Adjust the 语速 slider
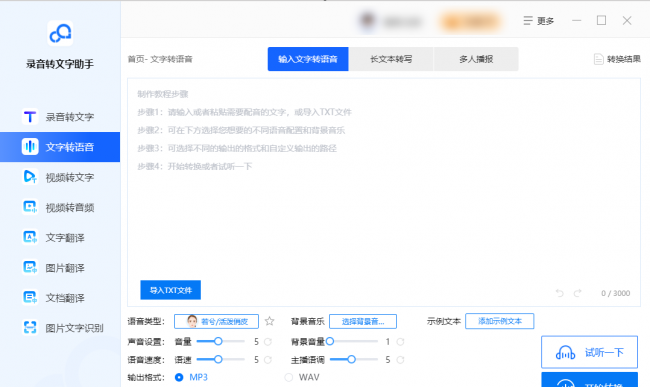The height and width of the screenshot is (387, 650). tap(221, 359)
